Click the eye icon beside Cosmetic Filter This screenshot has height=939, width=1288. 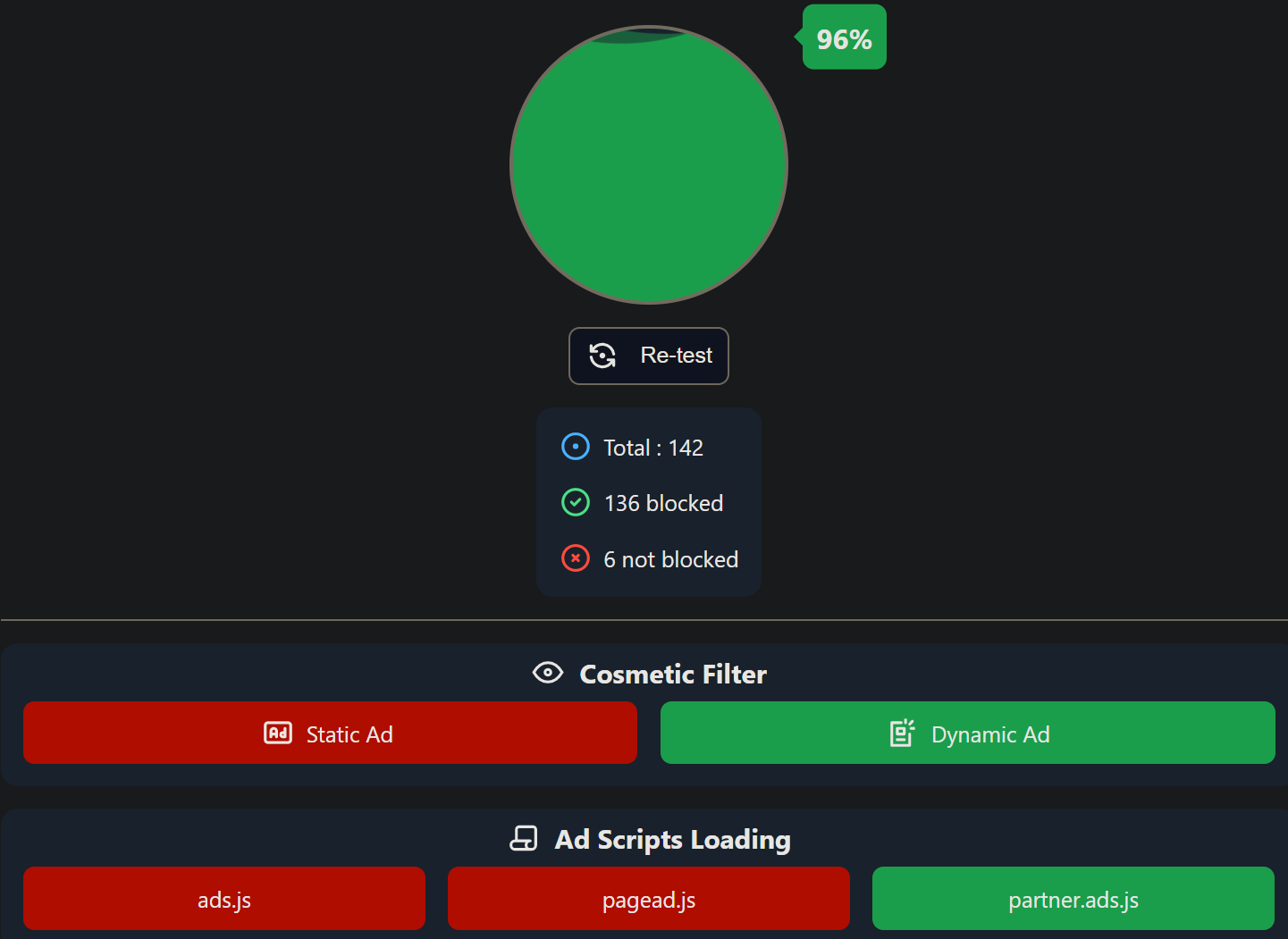pyautogui.click(x=548, y=673)
